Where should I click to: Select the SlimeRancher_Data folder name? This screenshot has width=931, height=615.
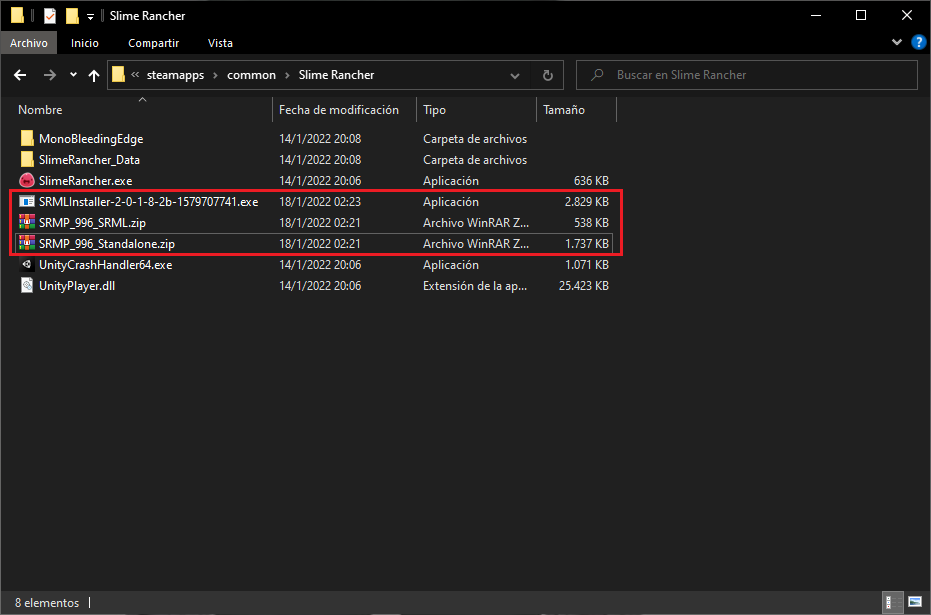click(89, 160)
